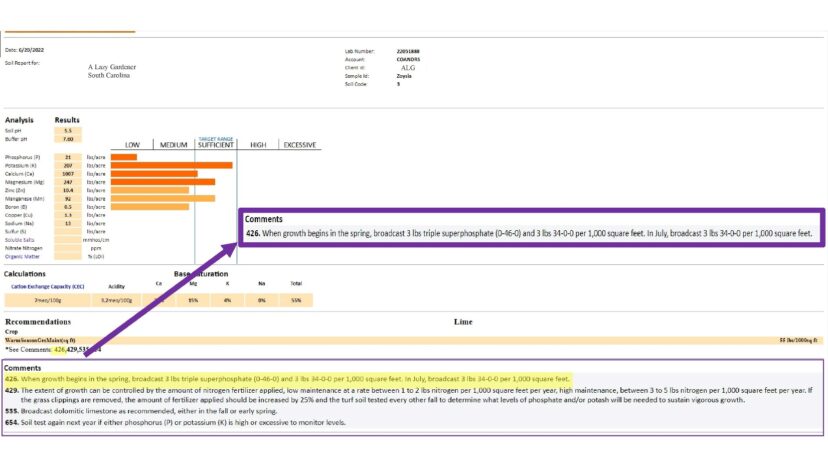Click the "Total" base saturation header
Viewport: 828px width, 466px height.
click(x=296, y=284)
